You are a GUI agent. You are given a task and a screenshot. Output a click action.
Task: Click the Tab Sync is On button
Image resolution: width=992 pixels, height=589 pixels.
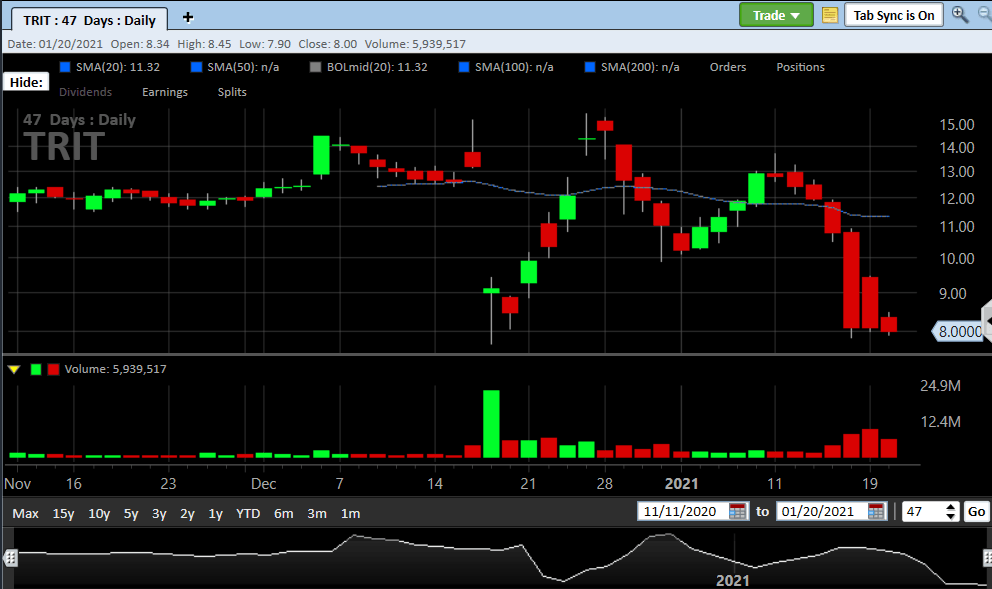(x=893, y=15)
